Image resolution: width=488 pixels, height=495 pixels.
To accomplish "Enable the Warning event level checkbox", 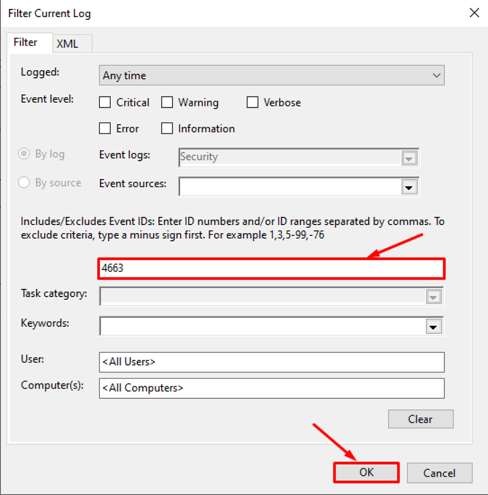I will point(167,102).
